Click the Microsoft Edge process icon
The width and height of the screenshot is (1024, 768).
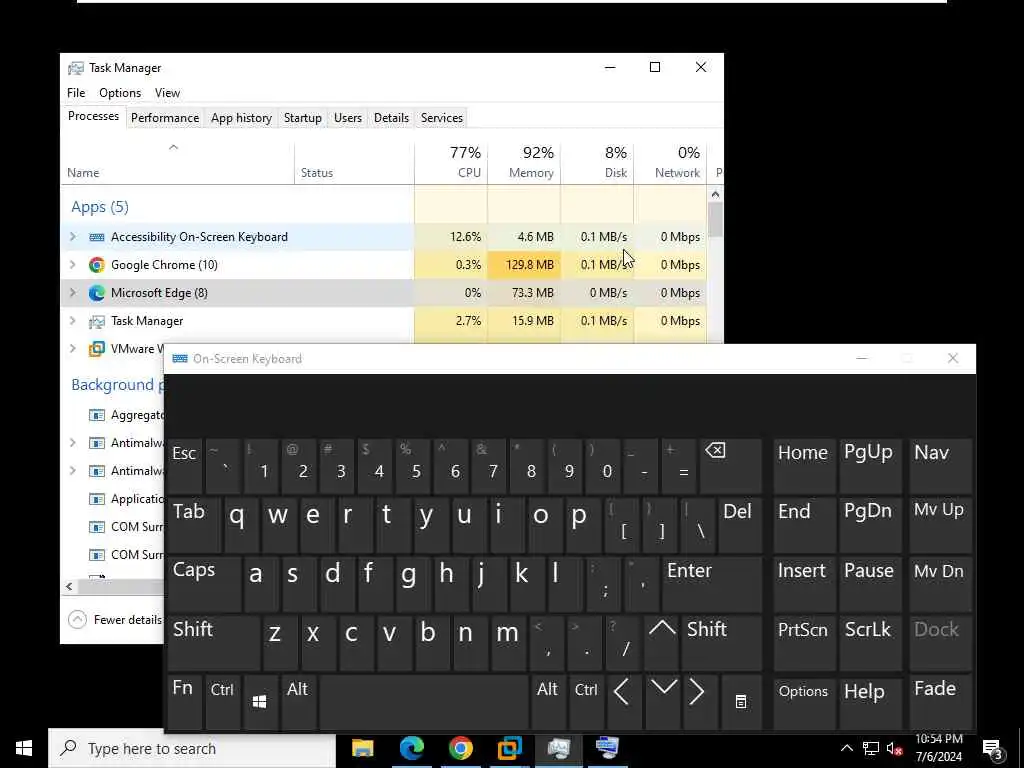(x=97, y=293)
